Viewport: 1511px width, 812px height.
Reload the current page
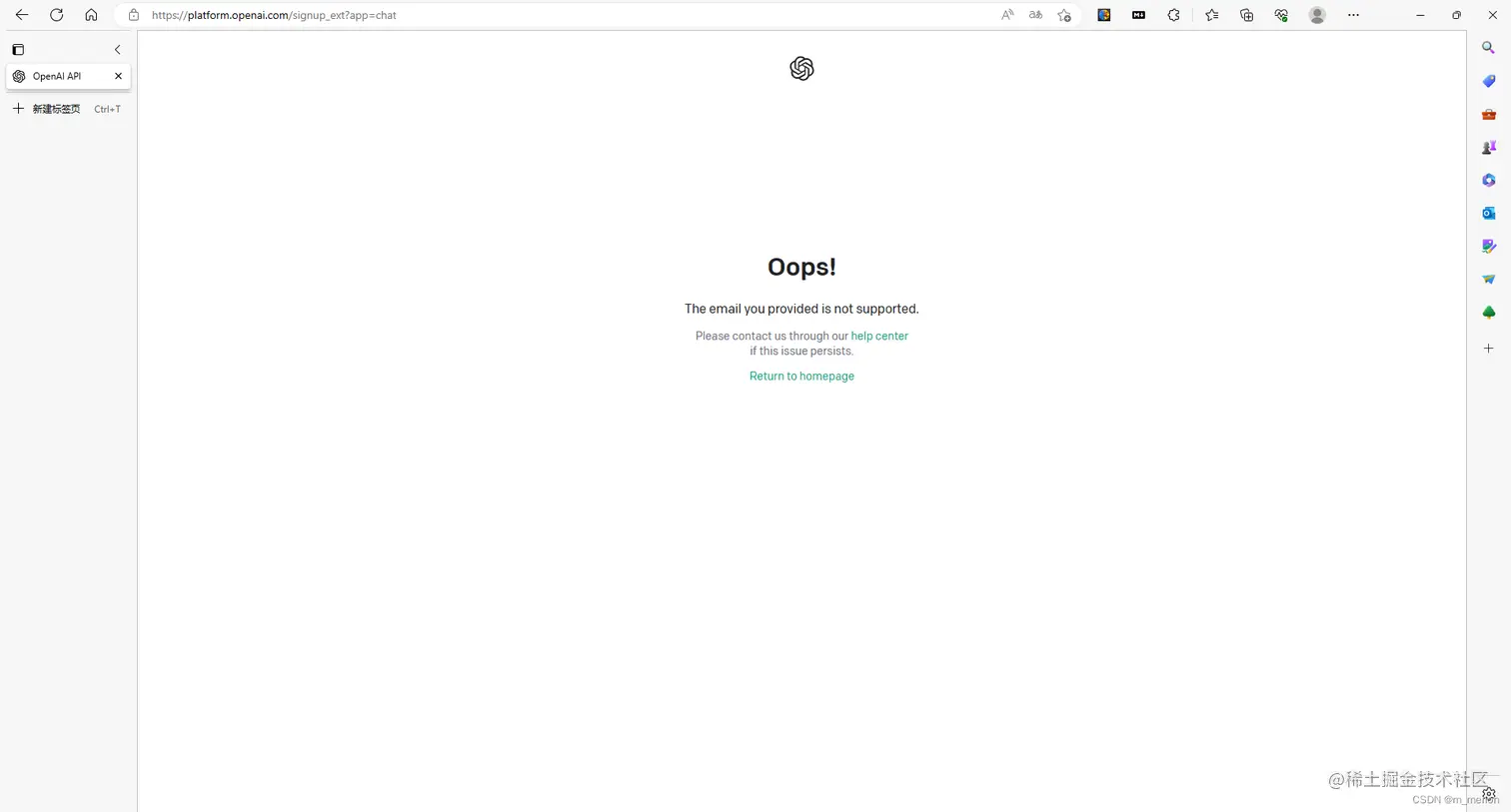coord(57,15)
